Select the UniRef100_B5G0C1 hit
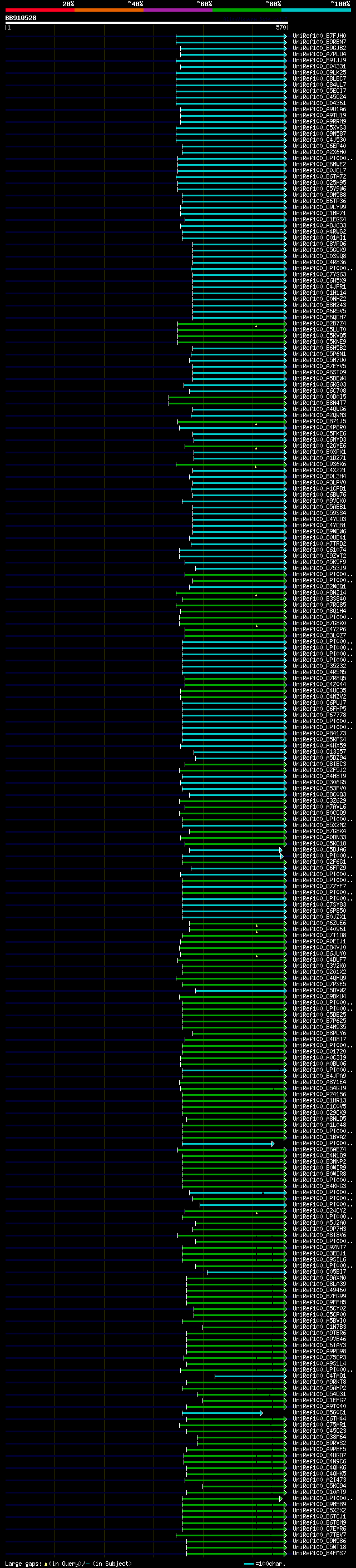Screen dimensions: 356x1568 (x=319, y=1412)
